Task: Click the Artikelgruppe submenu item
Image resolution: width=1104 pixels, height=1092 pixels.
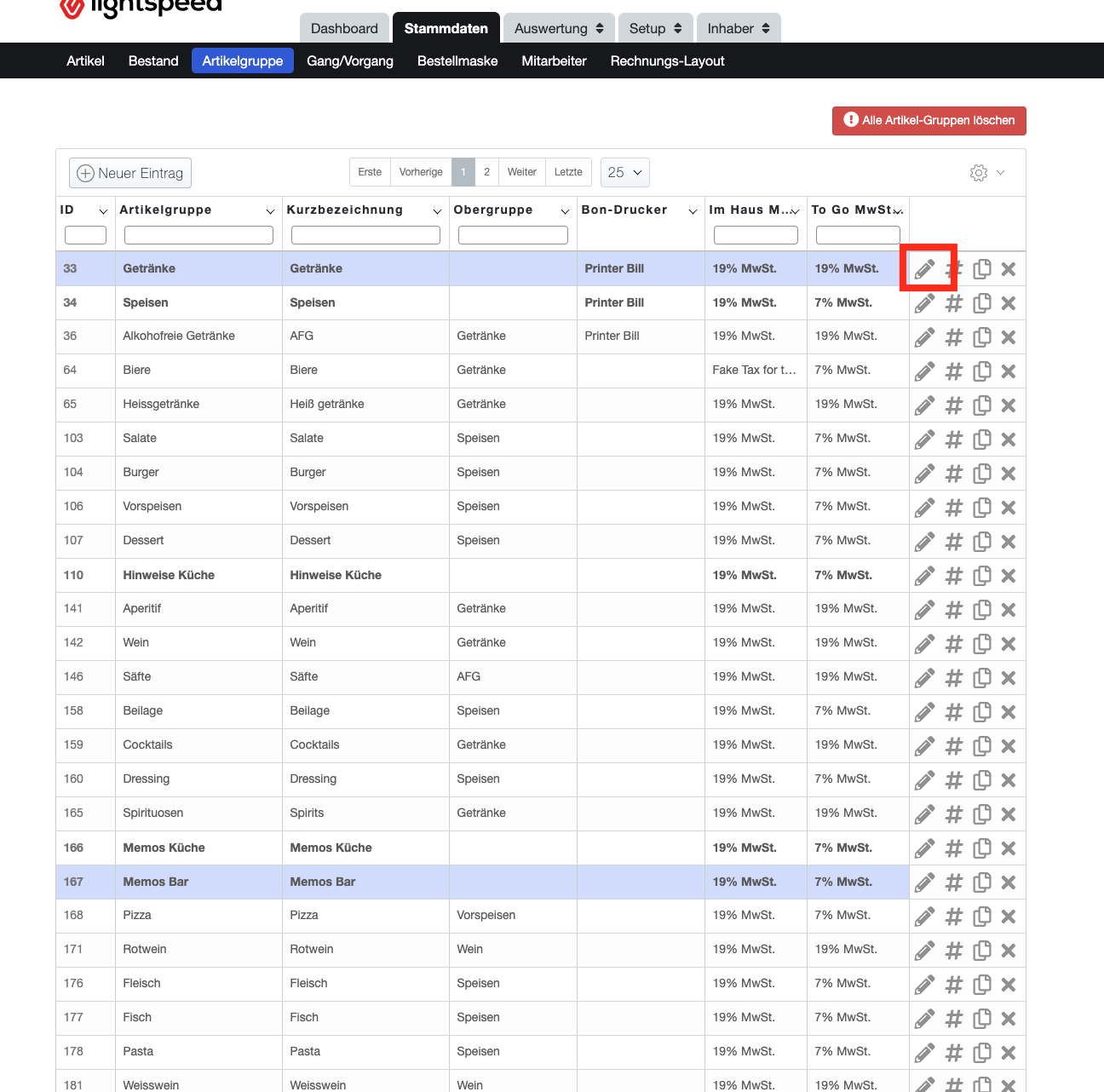Action: point(243,60)
